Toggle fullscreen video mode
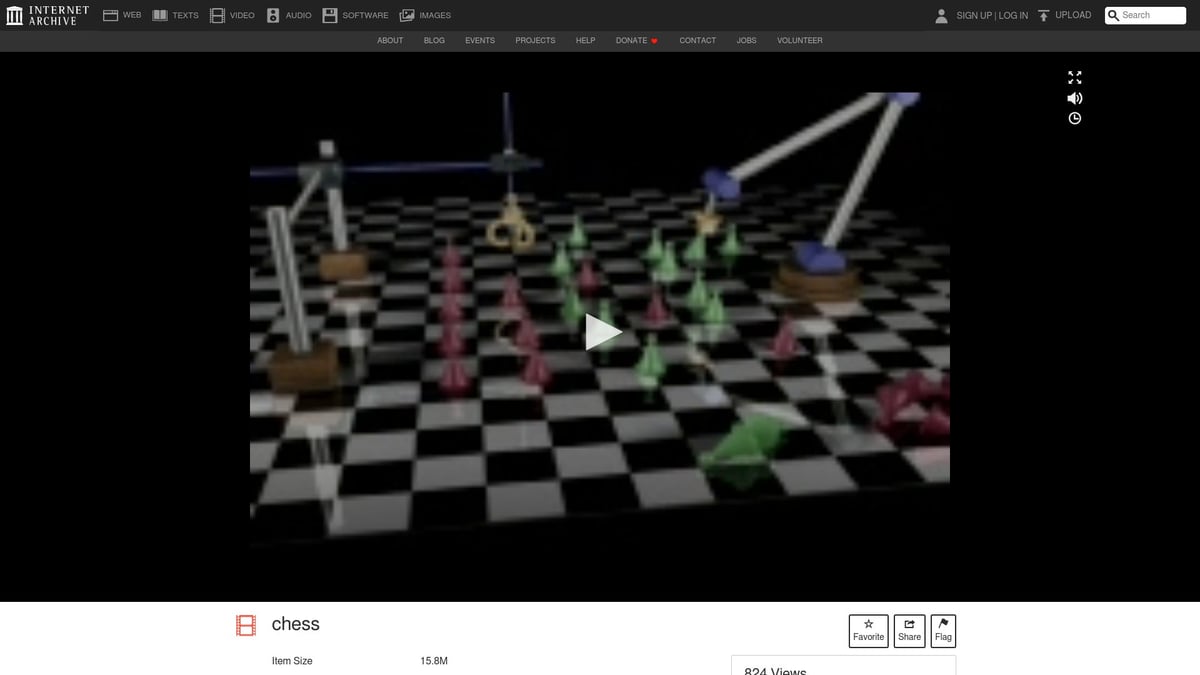This screenshot has height=675, width=1200. (1075, 77)
